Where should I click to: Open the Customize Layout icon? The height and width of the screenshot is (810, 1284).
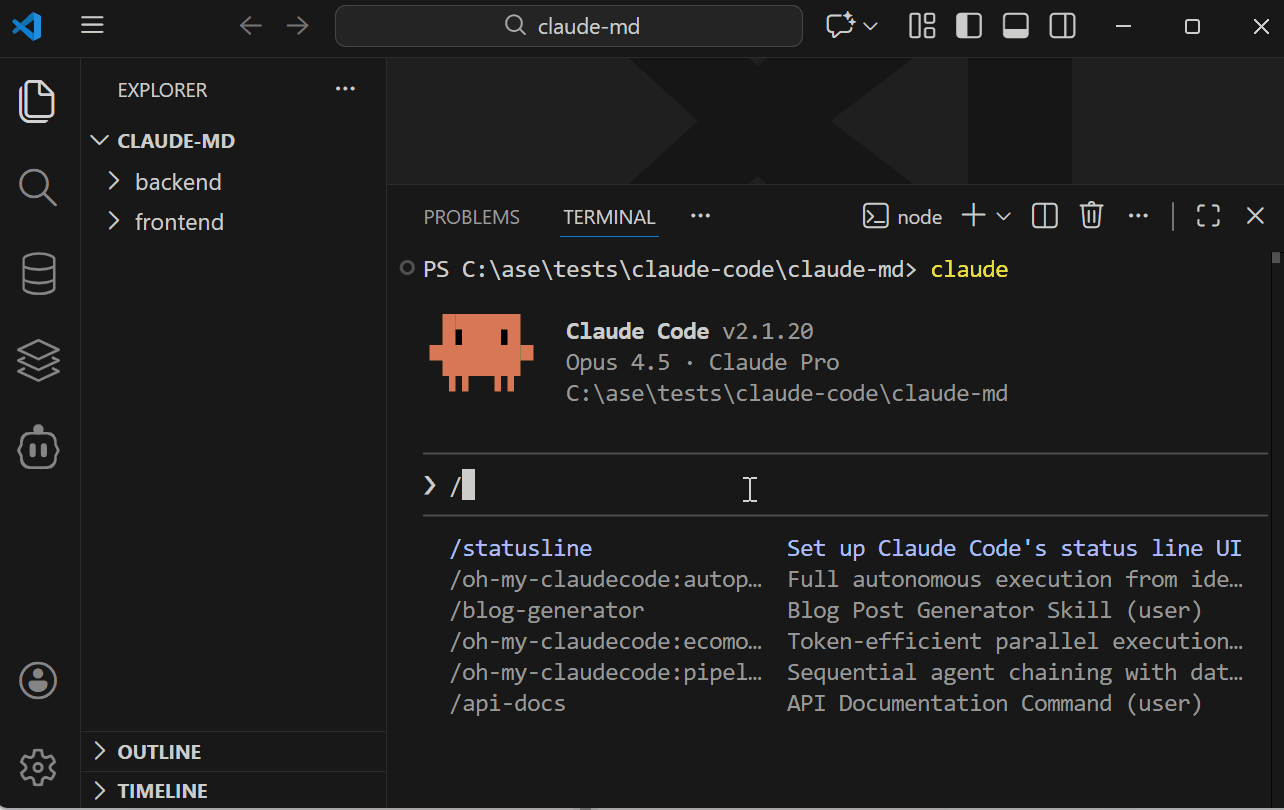coord(922,26)
